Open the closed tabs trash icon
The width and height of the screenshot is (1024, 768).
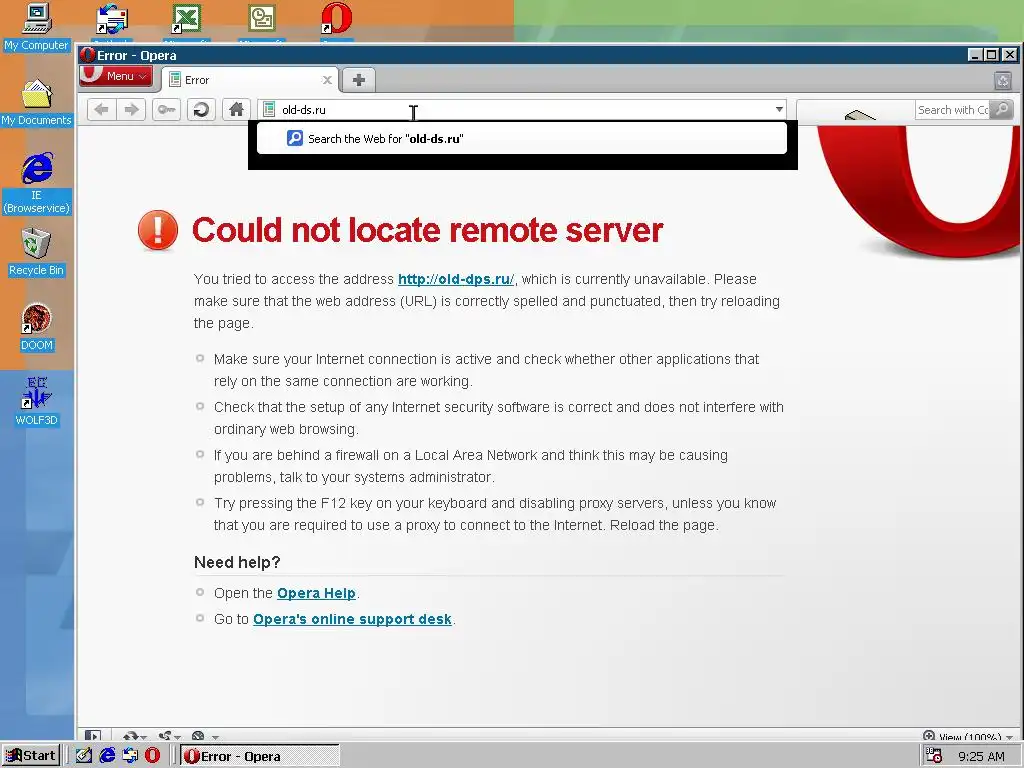coord(1002,81)
